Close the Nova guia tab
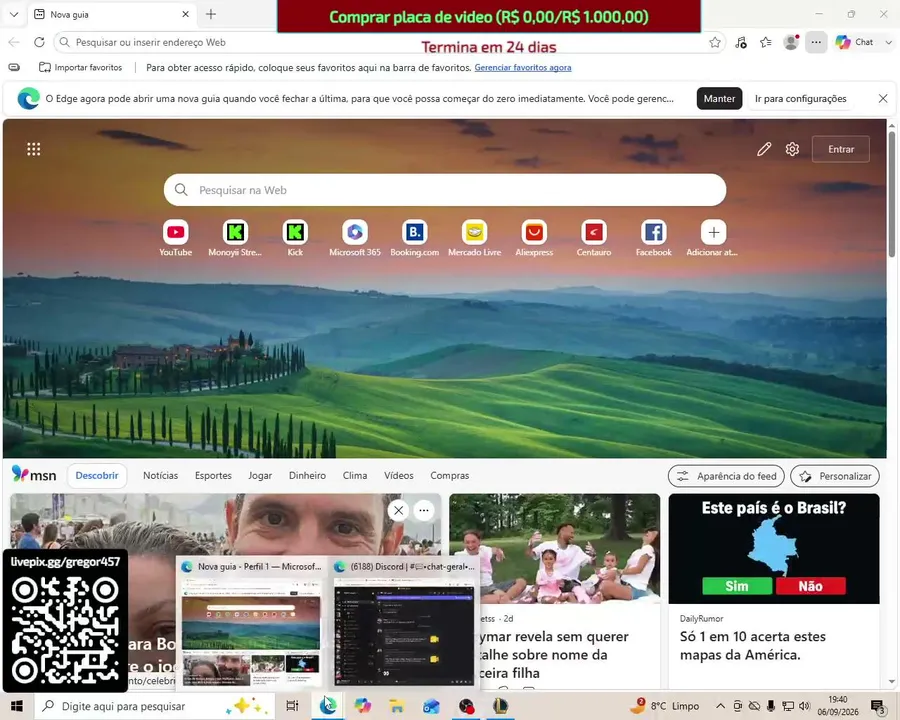 tap(185, 14)
